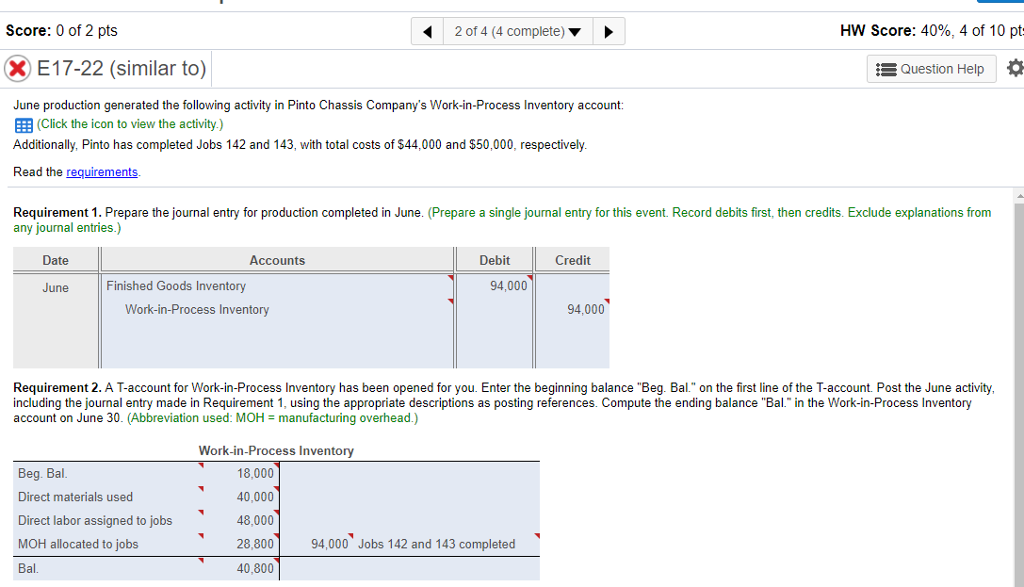Select the Work-in-Process Inventory account field
This screenshot has height=587, width=1024.
[x=278, y=309]
